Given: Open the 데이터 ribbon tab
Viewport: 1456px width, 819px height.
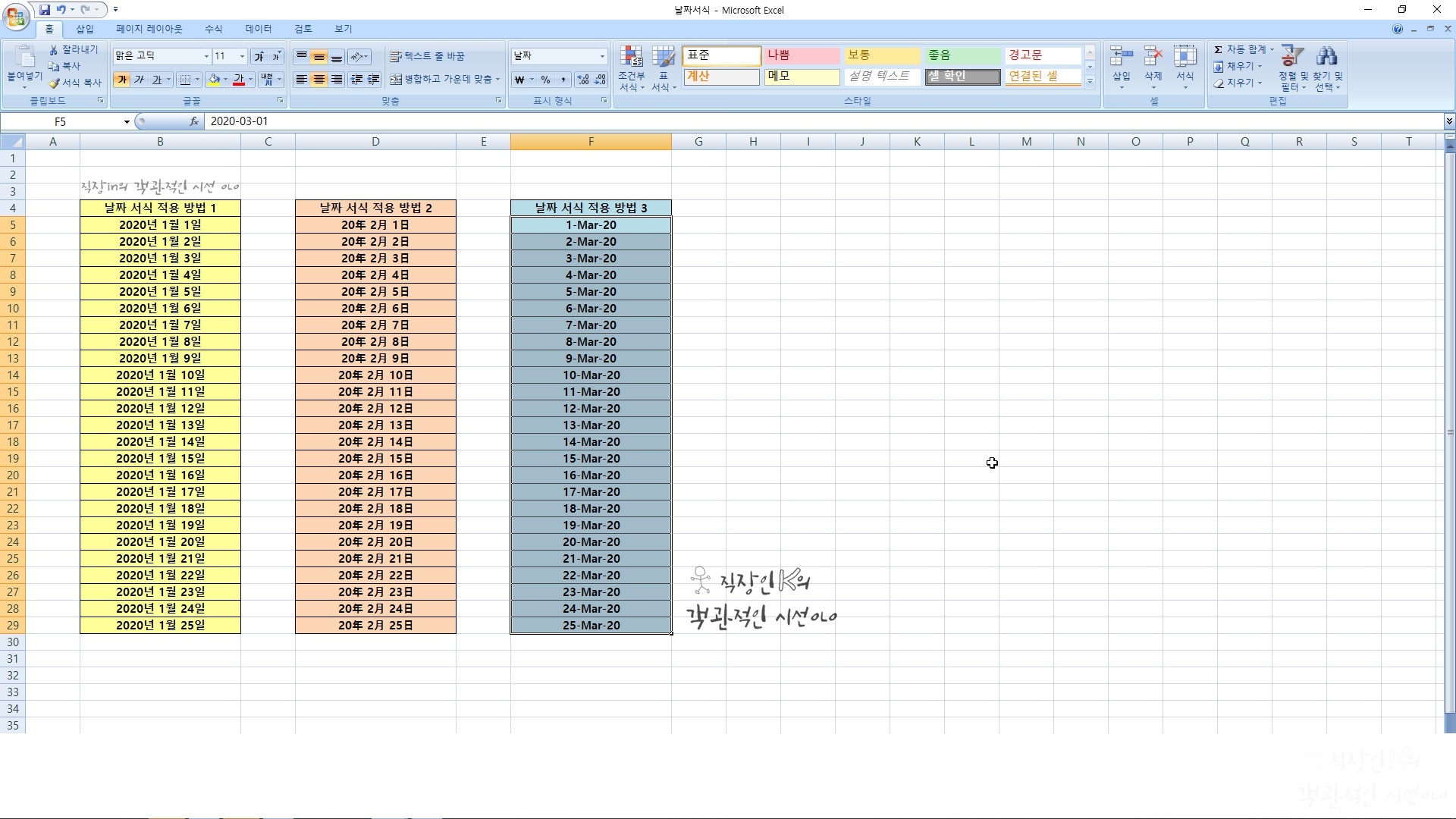Looking at the screenshot, I should click(258, 29).
